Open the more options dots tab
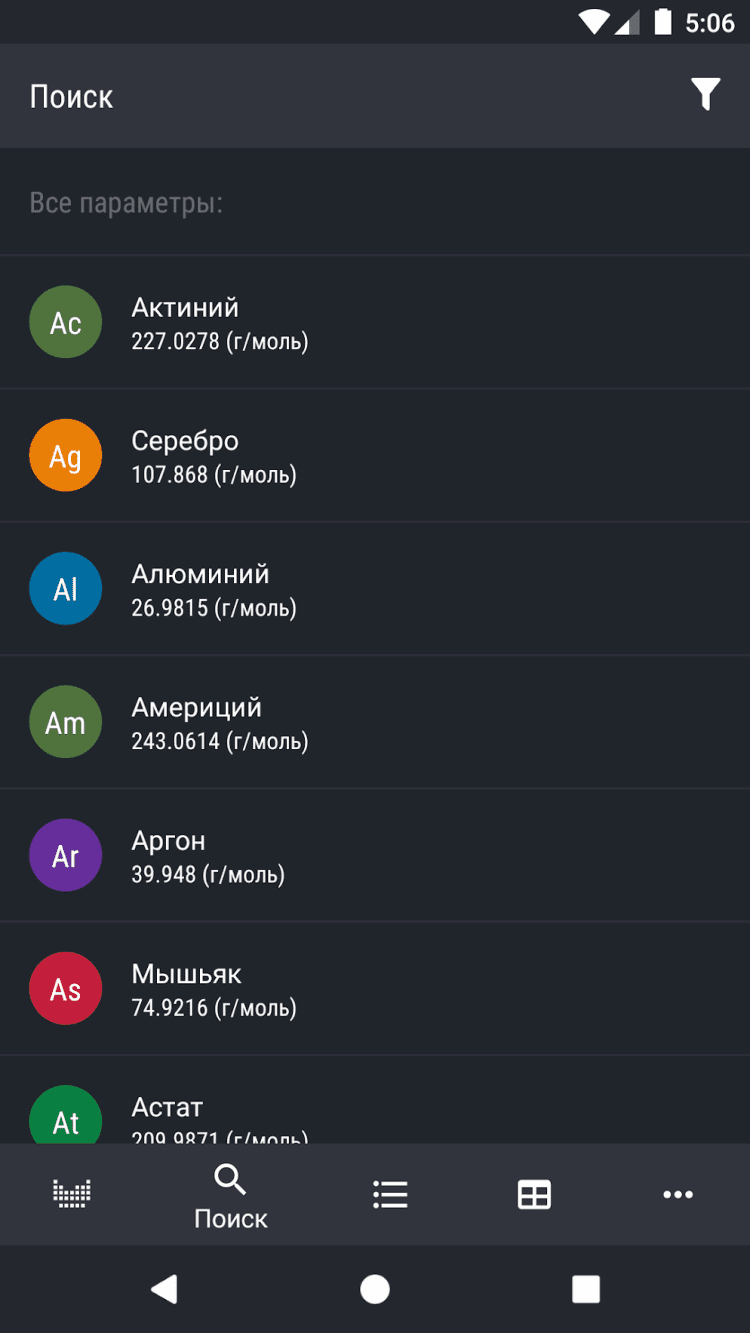 tap(678, 1193)
